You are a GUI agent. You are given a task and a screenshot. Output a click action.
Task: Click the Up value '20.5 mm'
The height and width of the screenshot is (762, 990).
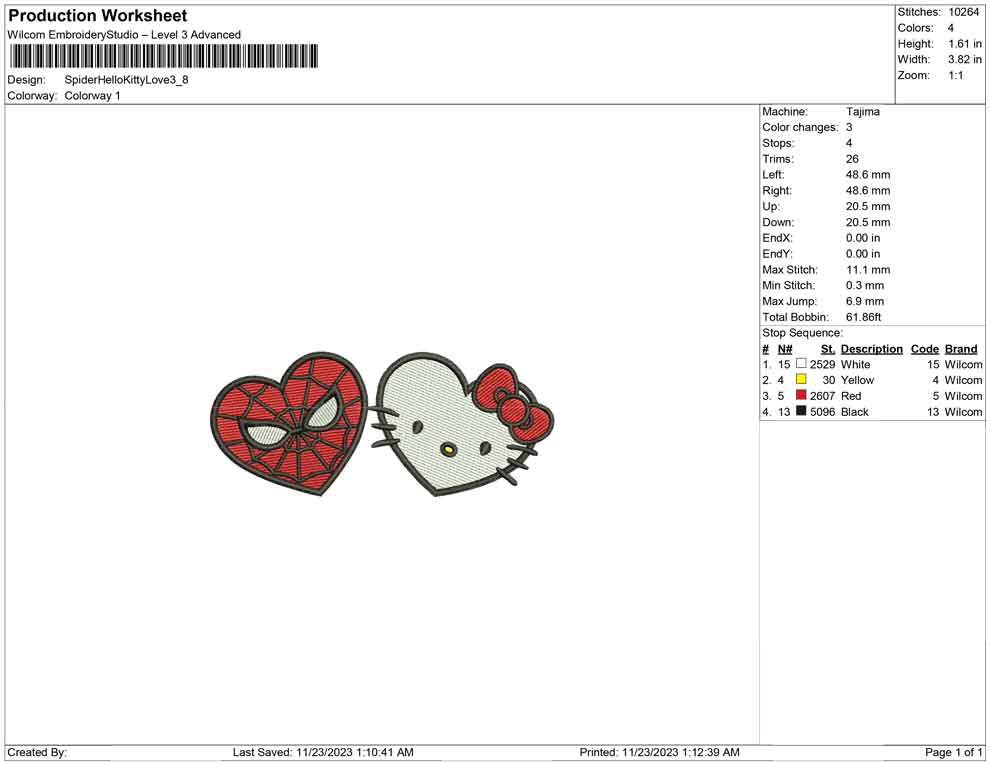868,206
